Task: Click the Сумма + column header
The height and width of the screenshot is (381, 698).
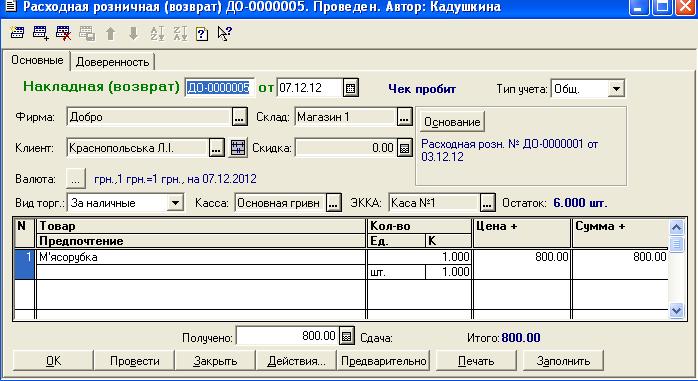Action: (x=620, y=233)
